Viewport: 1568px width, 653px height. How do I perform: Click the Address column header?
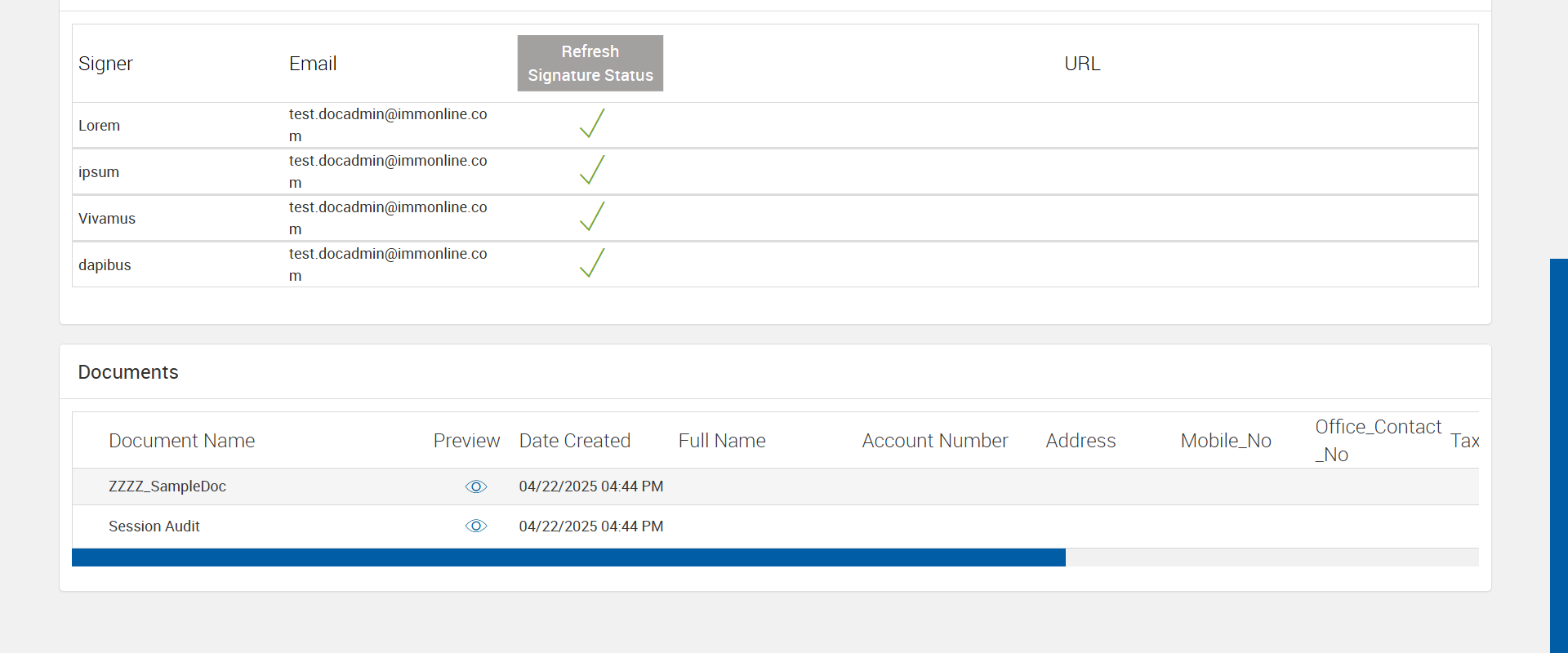[1080, 441]
